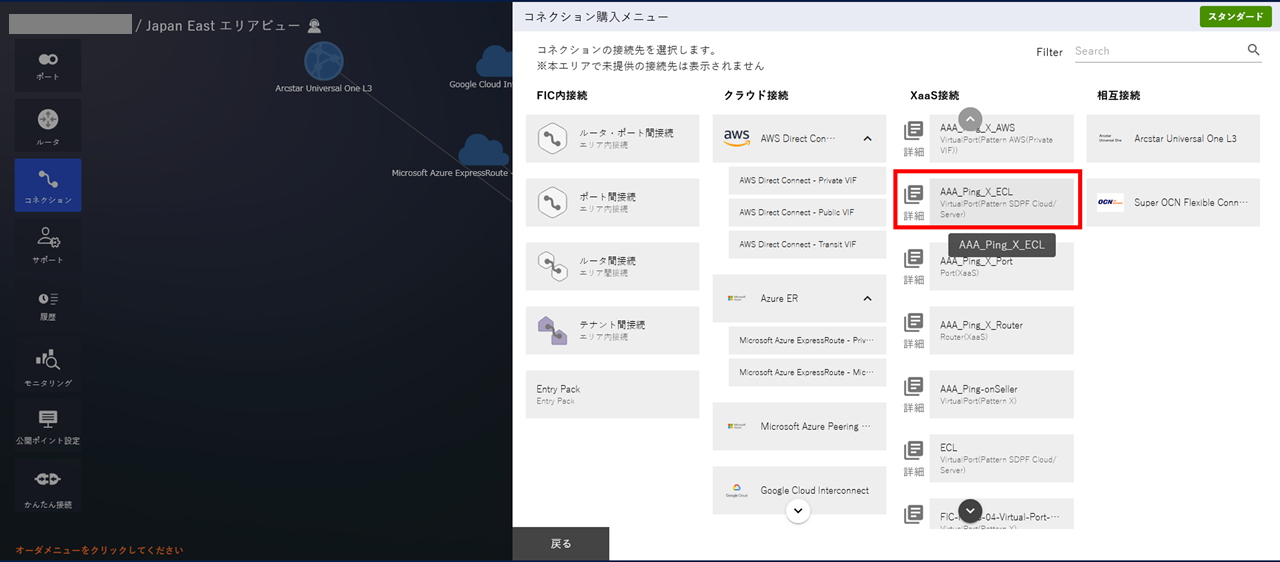
Task: Select Microsoft Azure ExpressRoute - Private option
Action: pyautogui.click(x=807, y=341)
